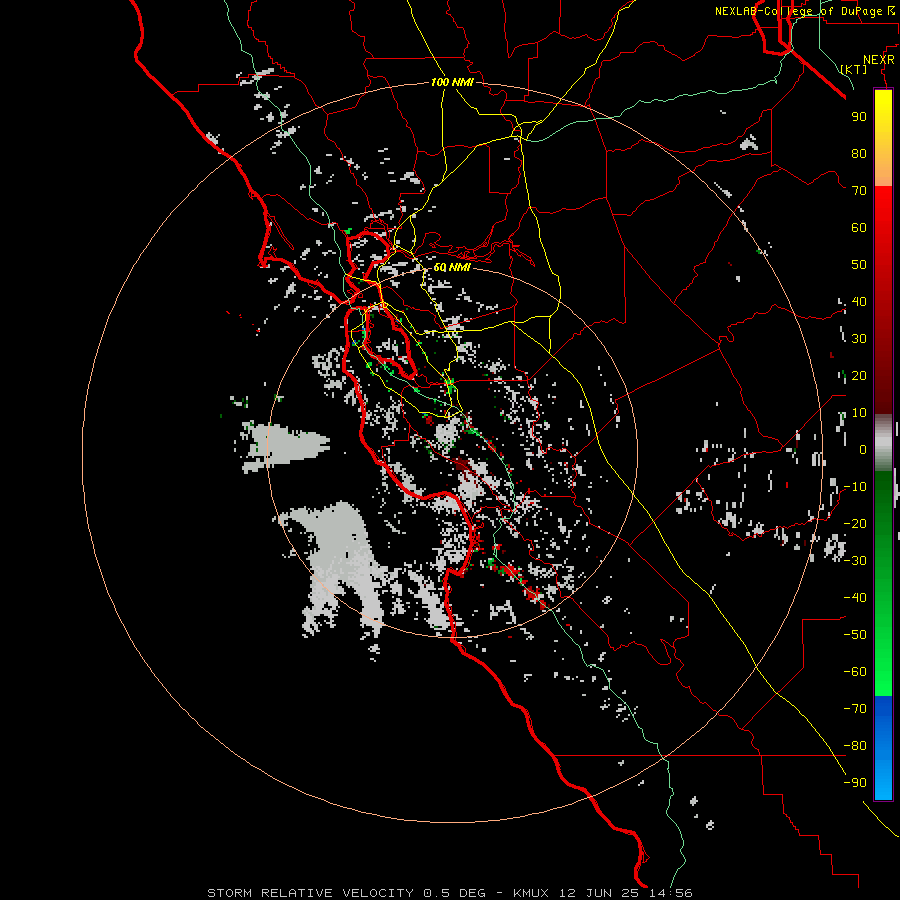Click the -10 value on the velocity scale
Screen dimensions: 900x900
point(855,487)
